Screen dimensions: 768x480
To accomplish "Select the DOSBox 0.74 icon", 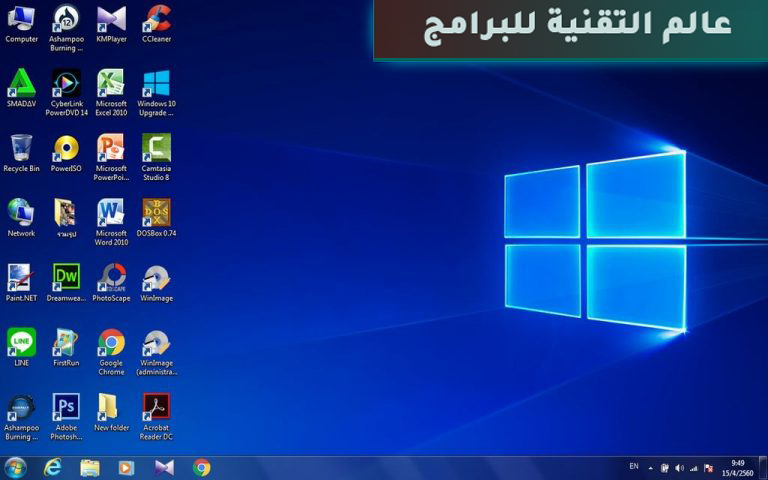I will point(156,218).
